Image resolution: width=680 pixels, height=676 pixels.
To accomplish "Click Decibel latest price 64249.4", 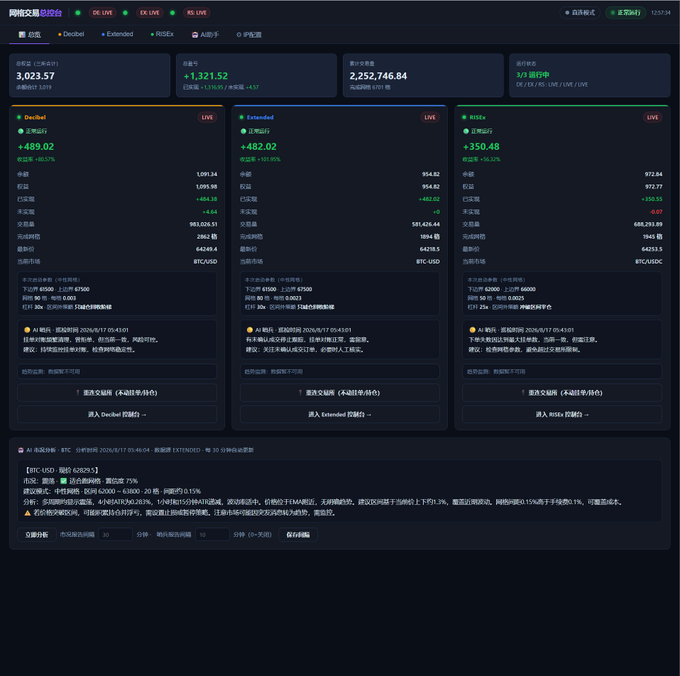I will pyautogui.click(x=206, y=249).
